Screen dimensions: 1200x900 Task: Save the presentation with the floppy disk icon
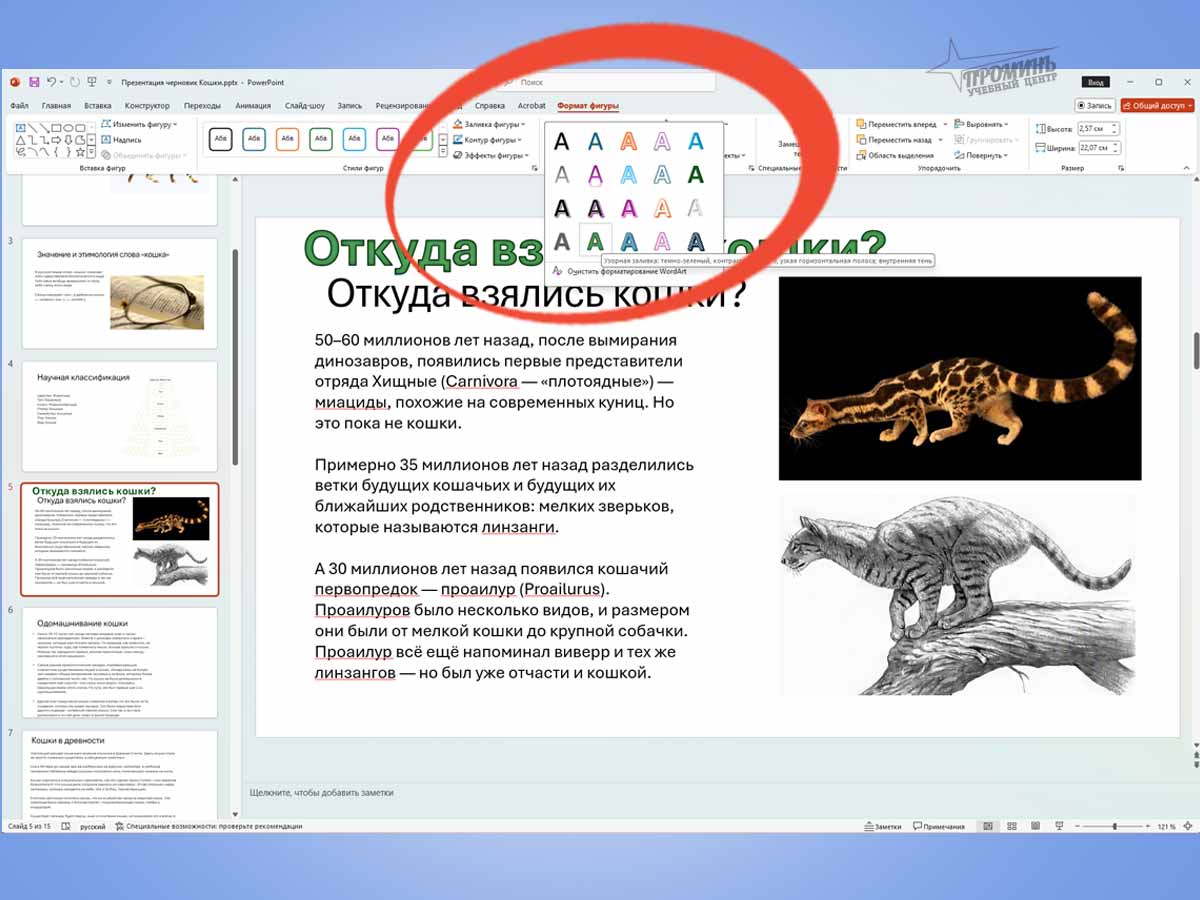click(x=34, y=82)
